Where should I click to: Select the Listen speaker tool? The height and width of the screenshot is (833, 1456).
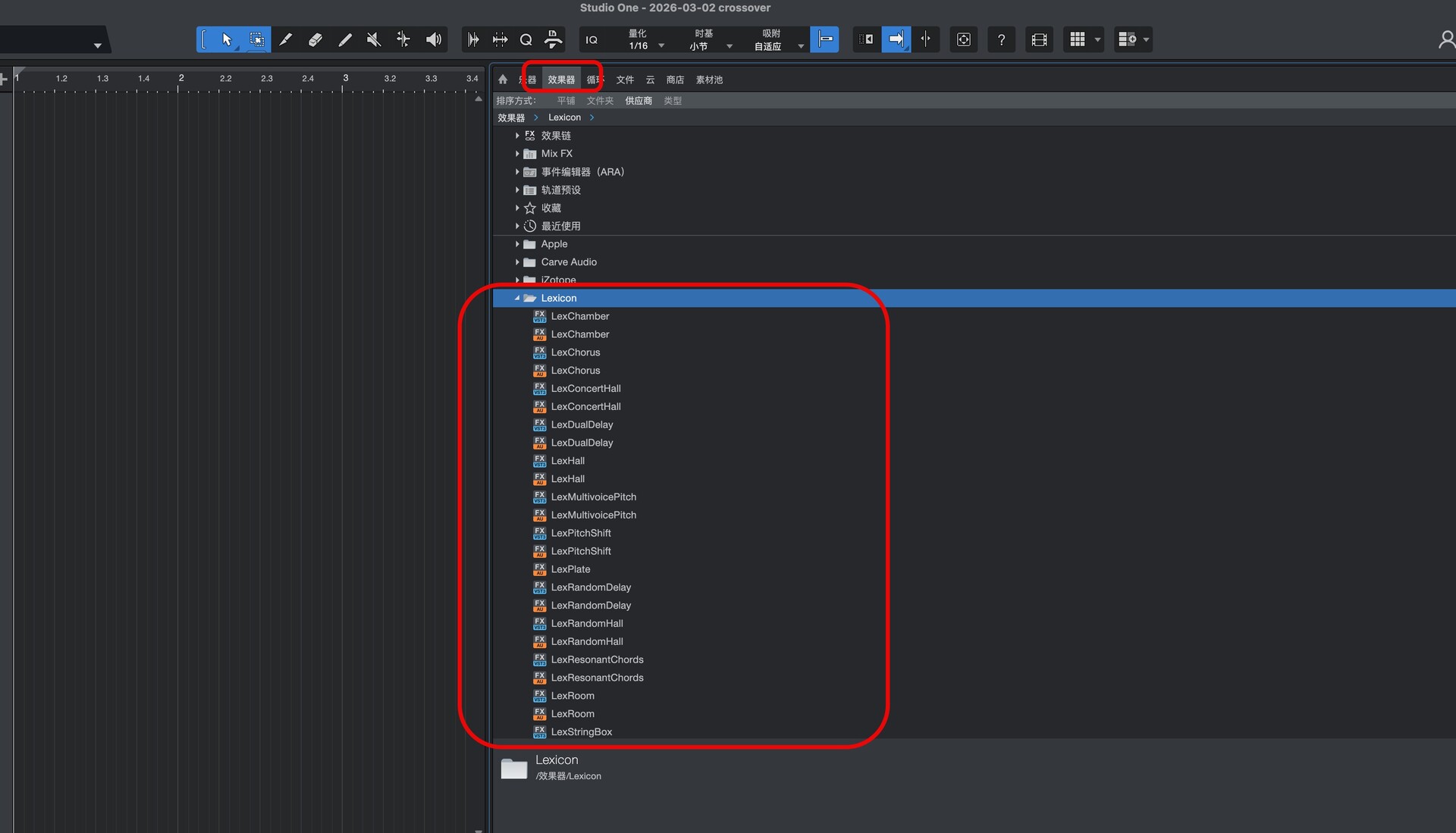click(433, 39)
